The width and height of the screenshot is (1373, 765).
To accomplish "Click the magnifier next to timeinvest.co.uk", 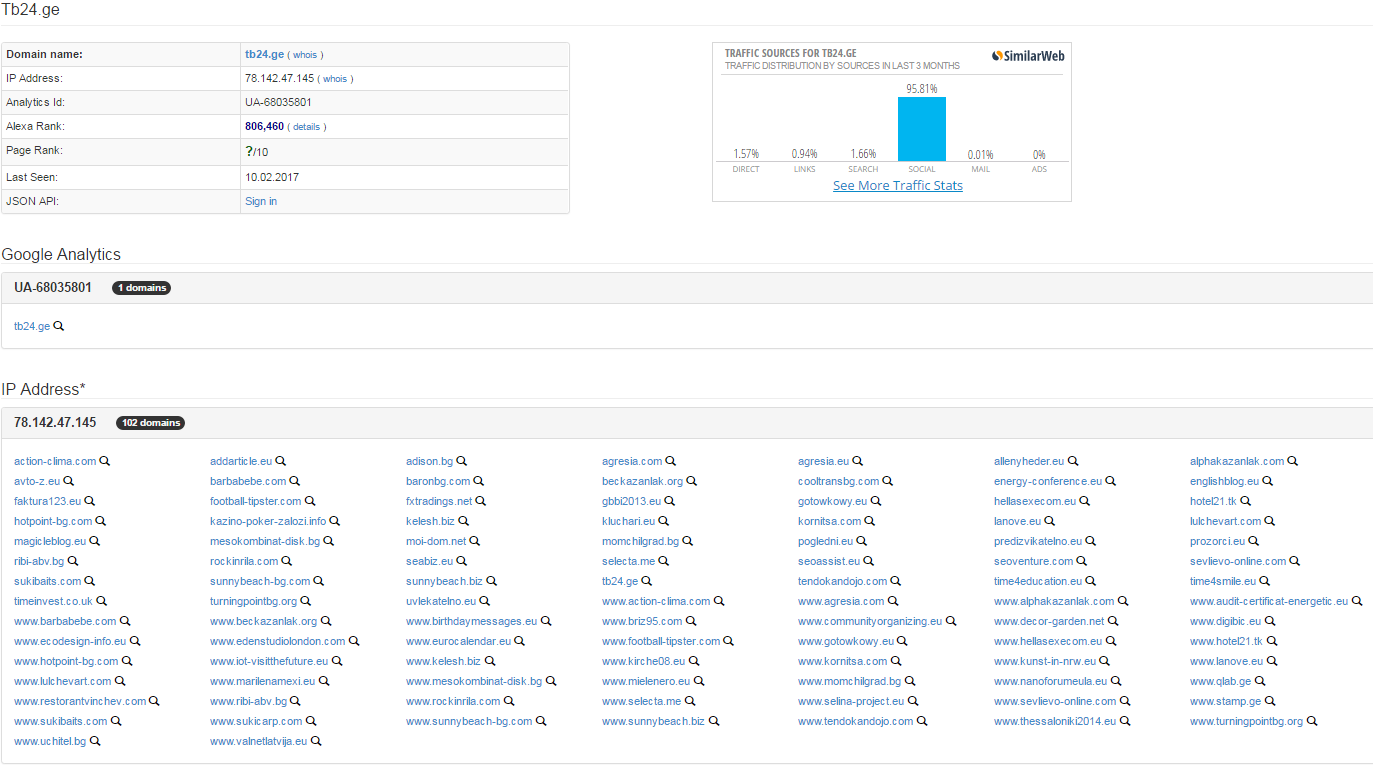I will (x=102, y=601).
